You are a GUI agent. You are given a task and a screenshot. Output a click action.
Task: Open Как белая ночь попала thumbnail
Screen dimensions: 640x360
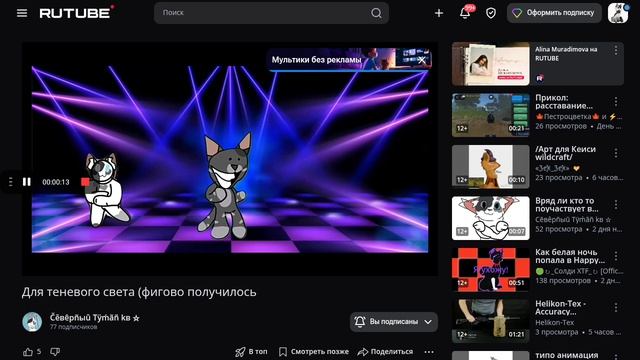coord(491,269)
